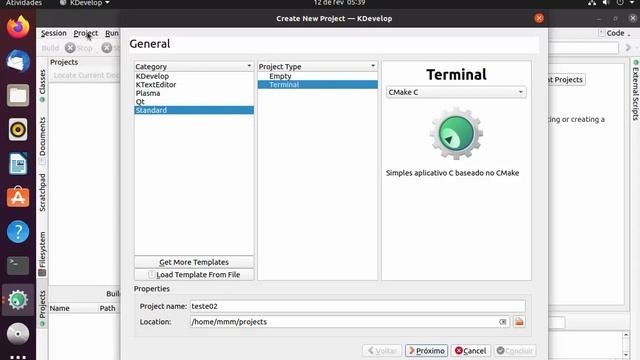Screen dimensions: 640x360
Task: Open the network status tray icon
Action: click(592, 3)
